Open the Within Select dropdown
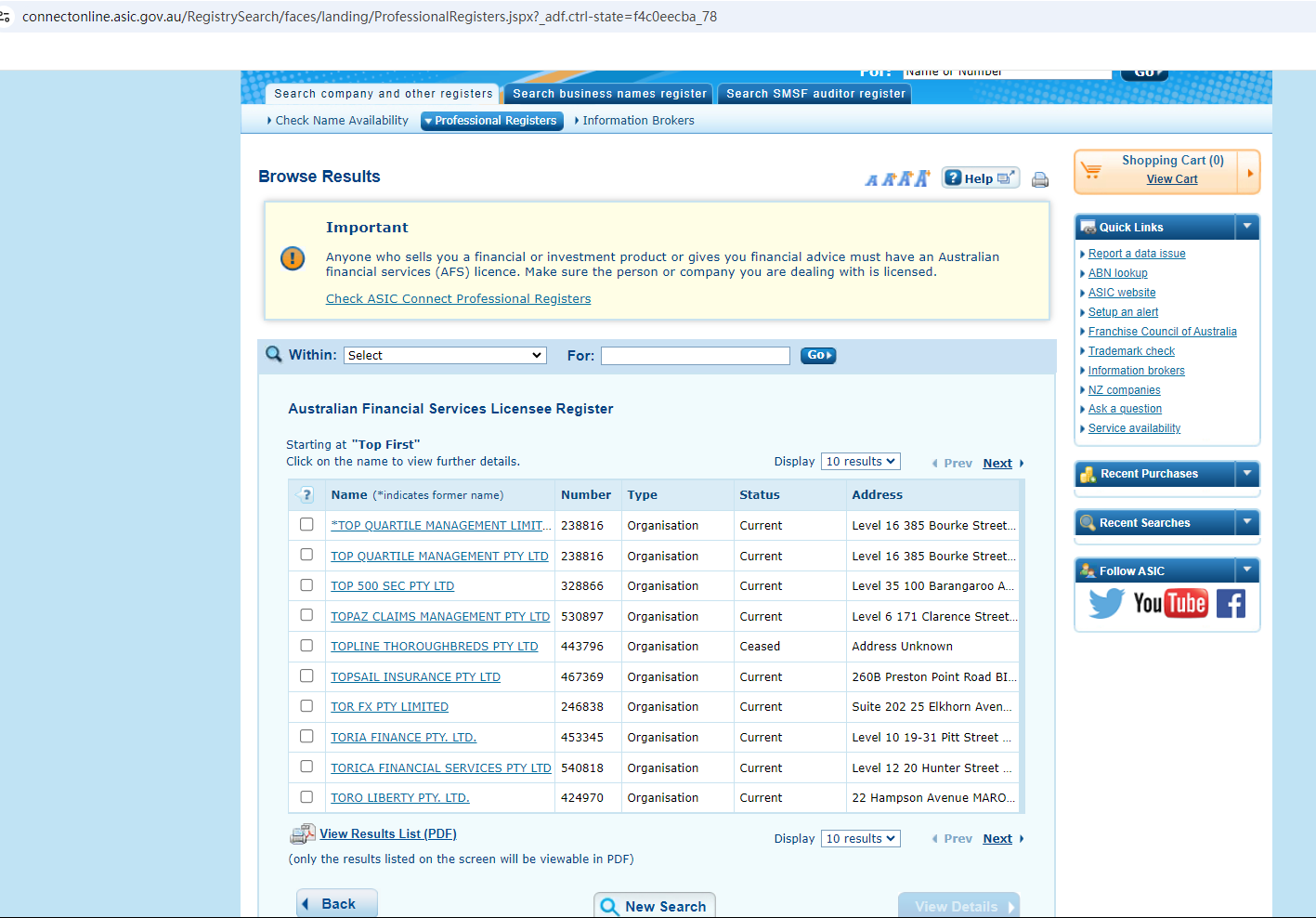 [x=445, y=356]
